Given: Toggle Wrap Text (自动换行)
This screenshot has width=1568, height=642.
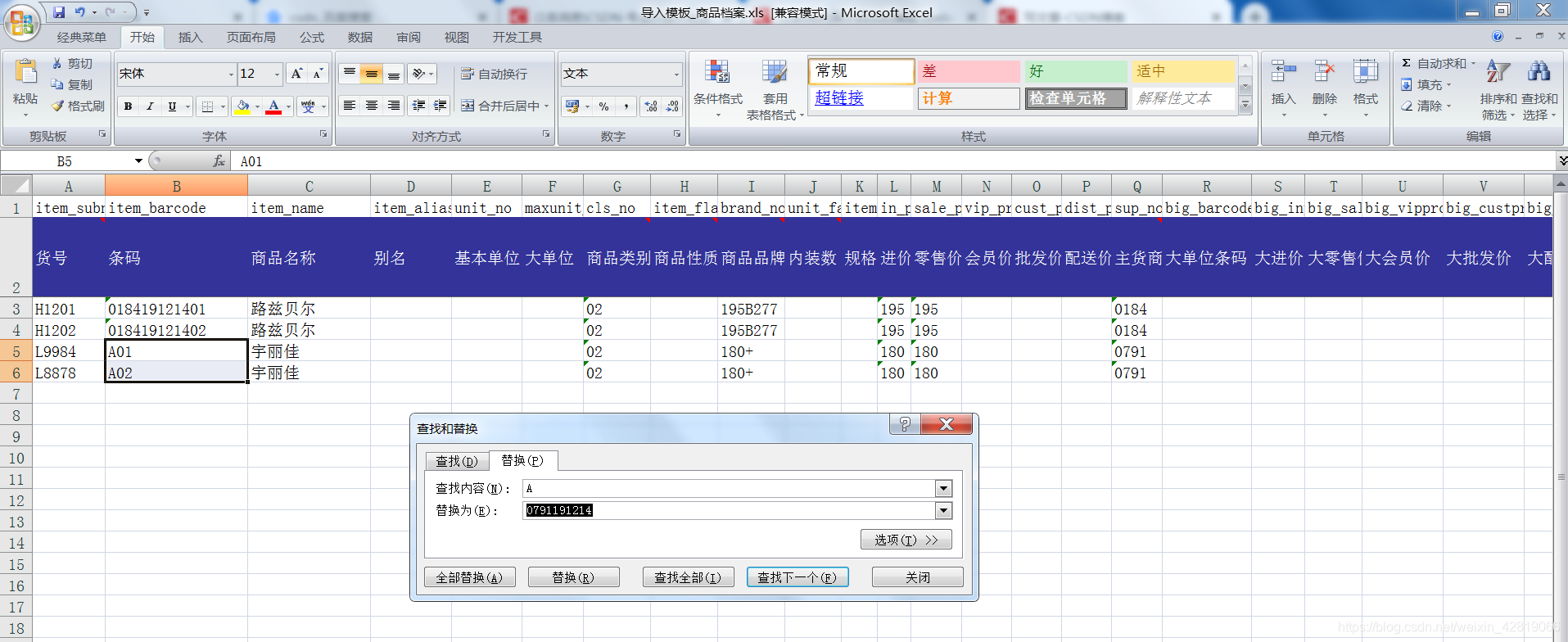Looking at the screenshot, I should click(495, 74).
